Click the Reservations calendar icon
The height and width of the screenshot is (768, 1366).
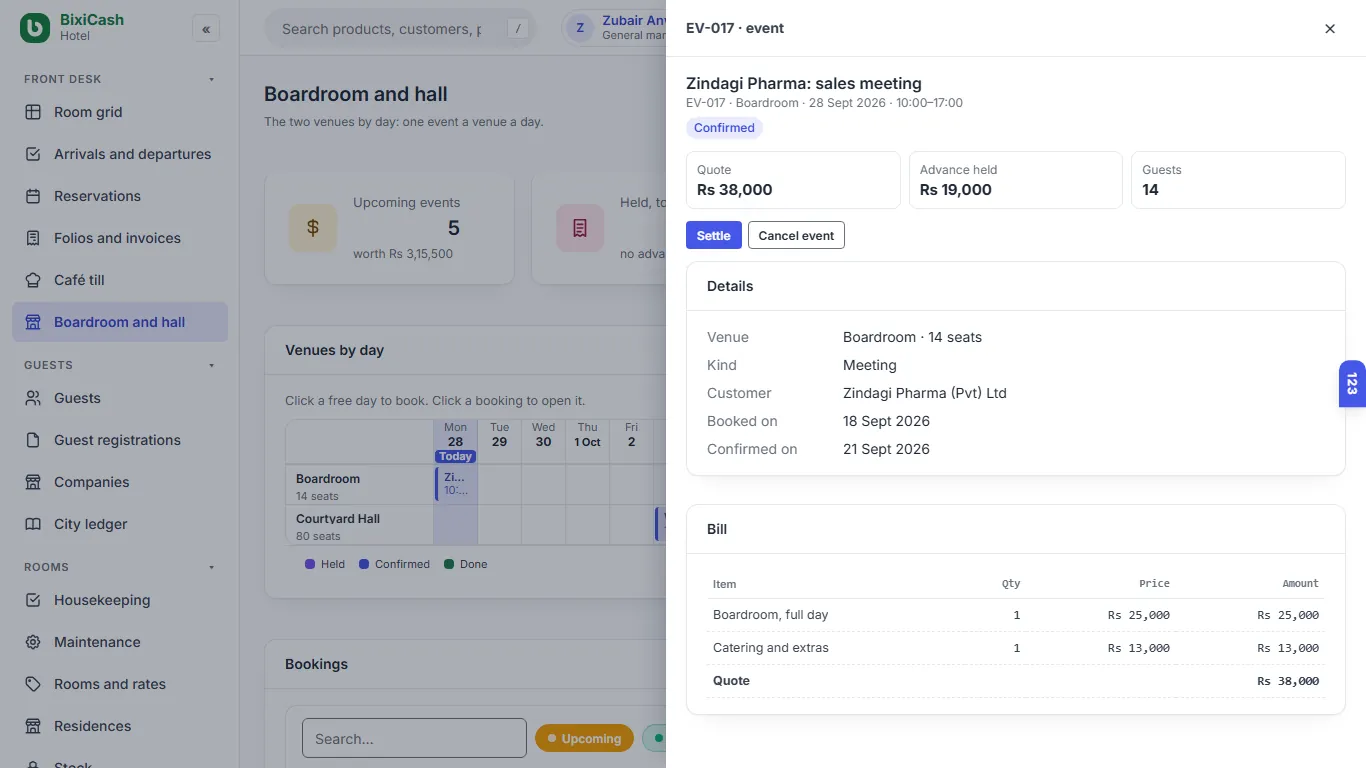tap(33, 196)
